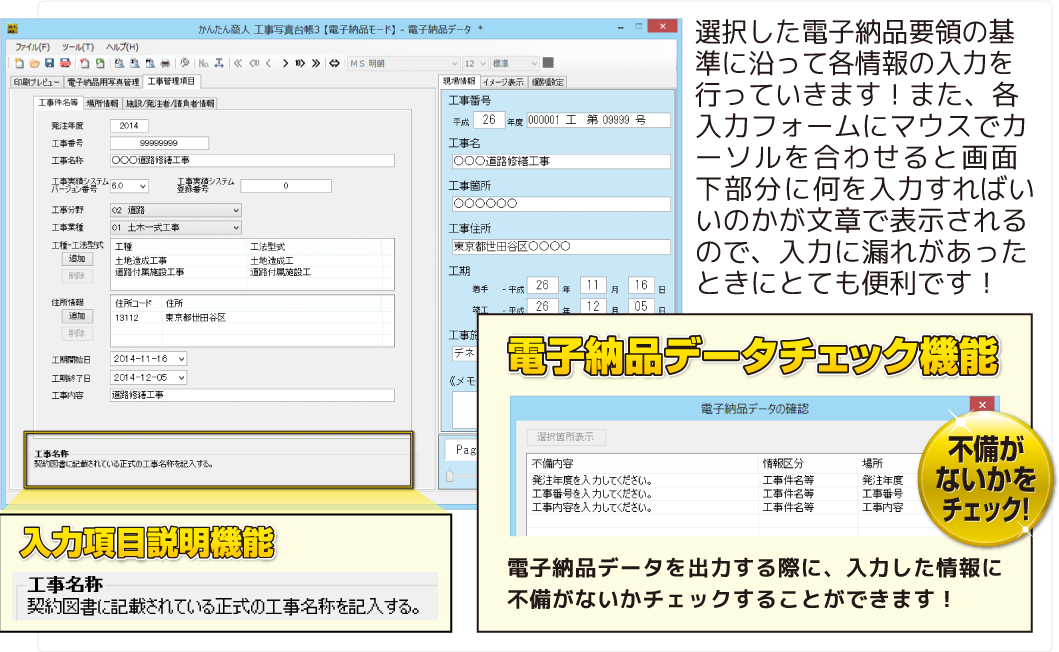This screenshot has width=1059, height=652.
Task: Open the search tool icon
Action: coord(184,64)
